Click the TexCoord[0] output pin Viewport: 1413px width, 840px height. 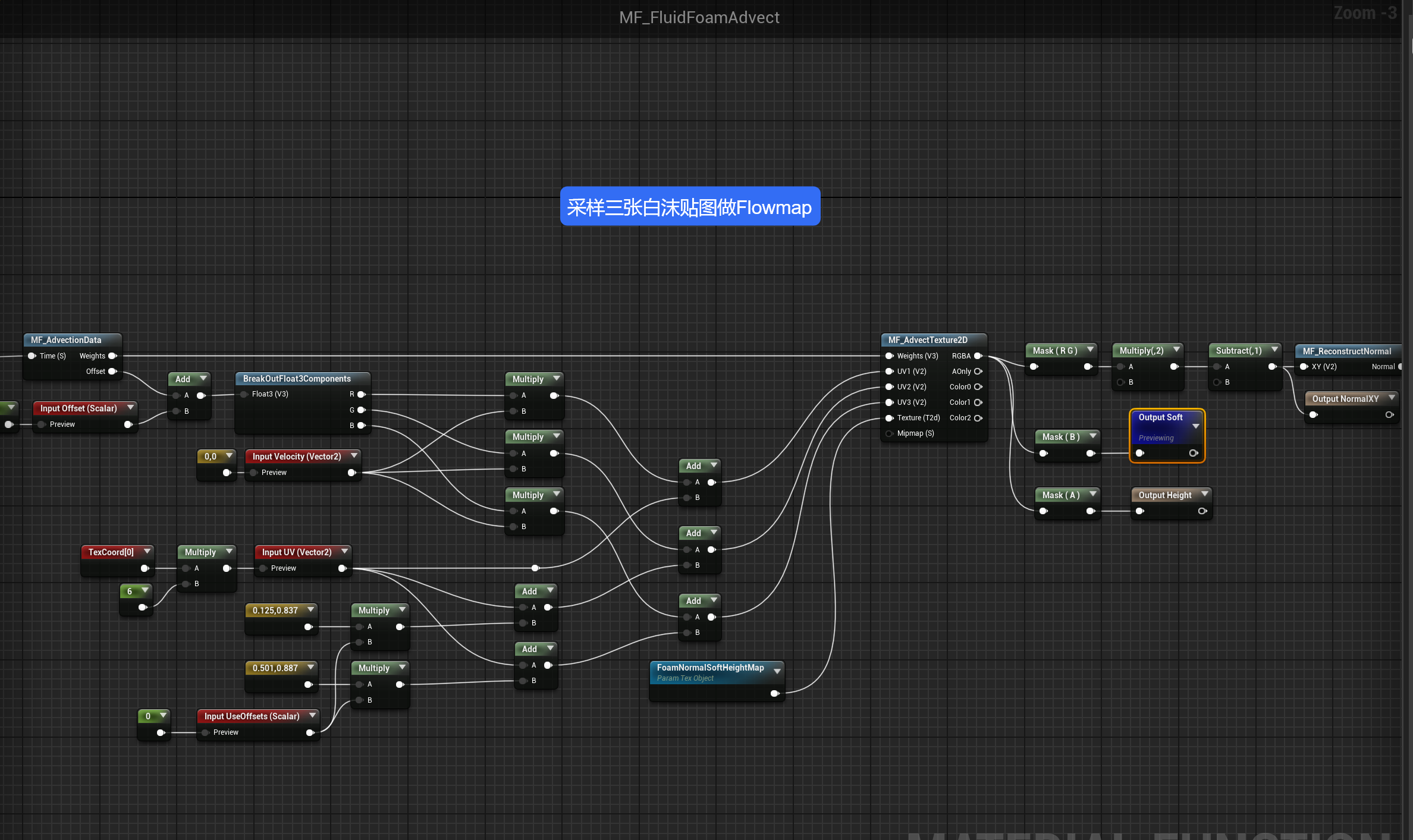coord(145,568)
